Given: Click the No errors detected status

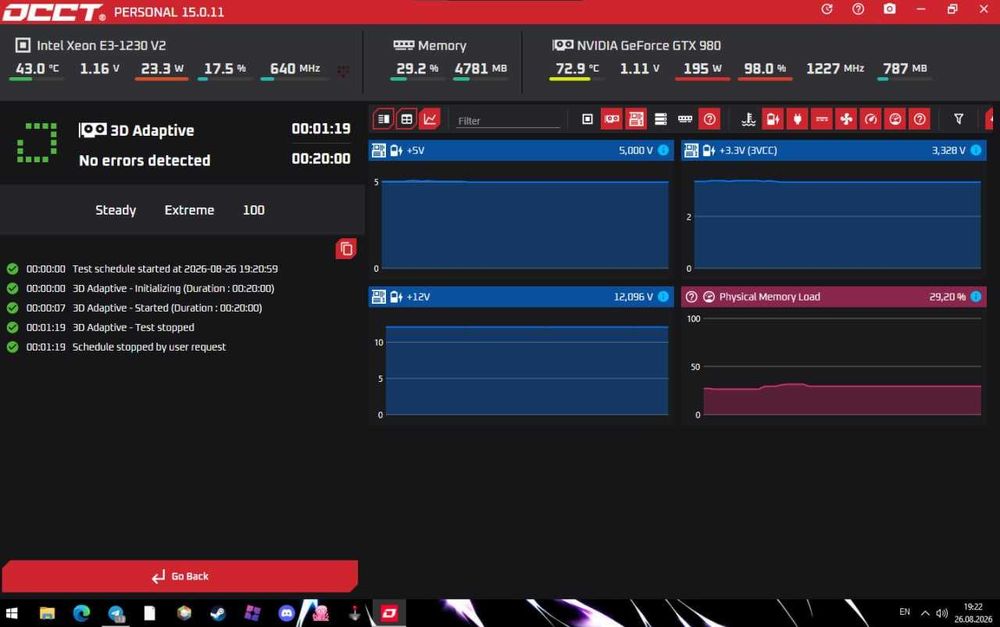Looking at the screenshot, I should (144, 160).
